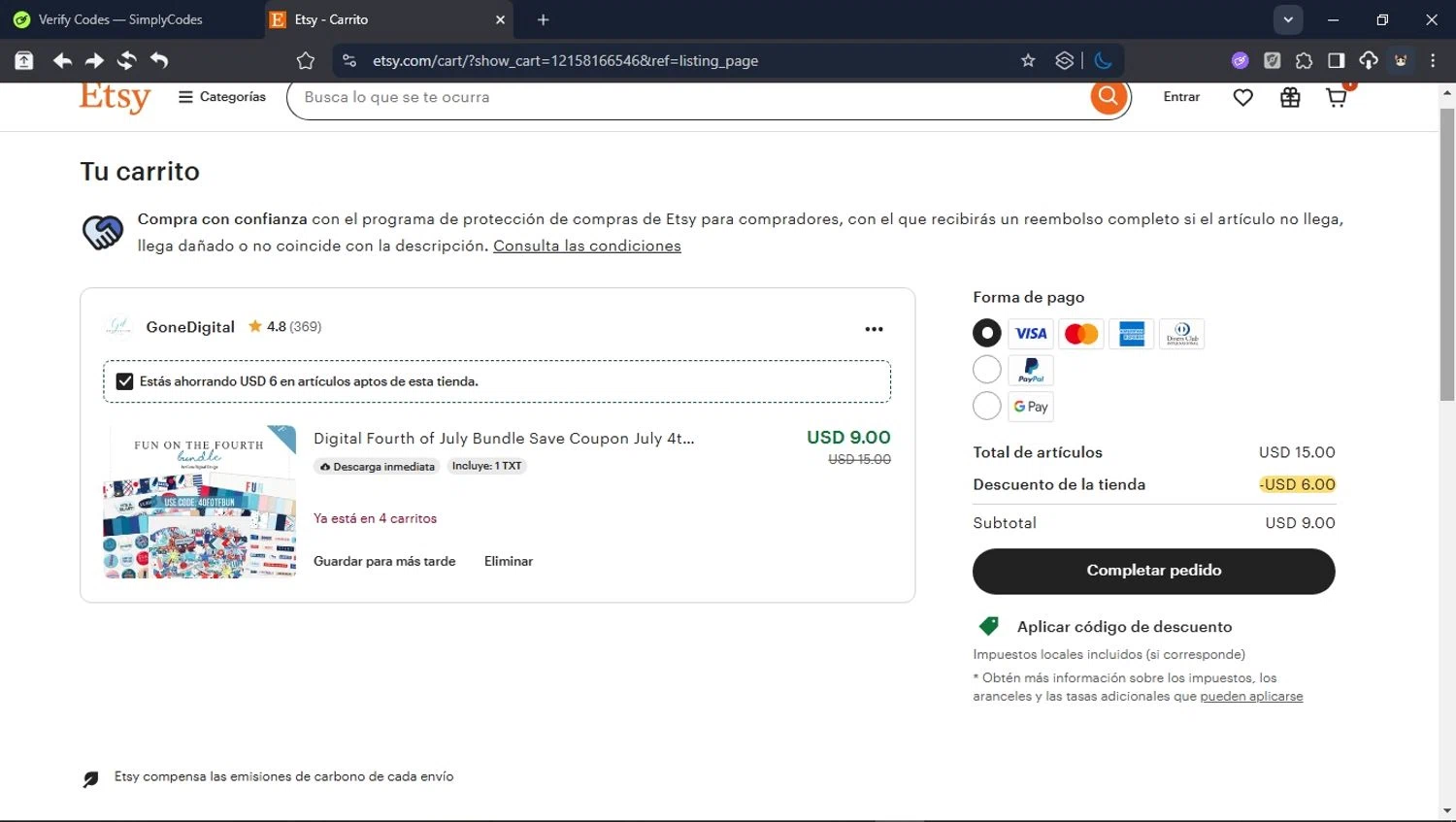The width and height of the screenshot is (1456, 822).
Task: Click the purple round extension icon
Action: tap(1240, 60)
